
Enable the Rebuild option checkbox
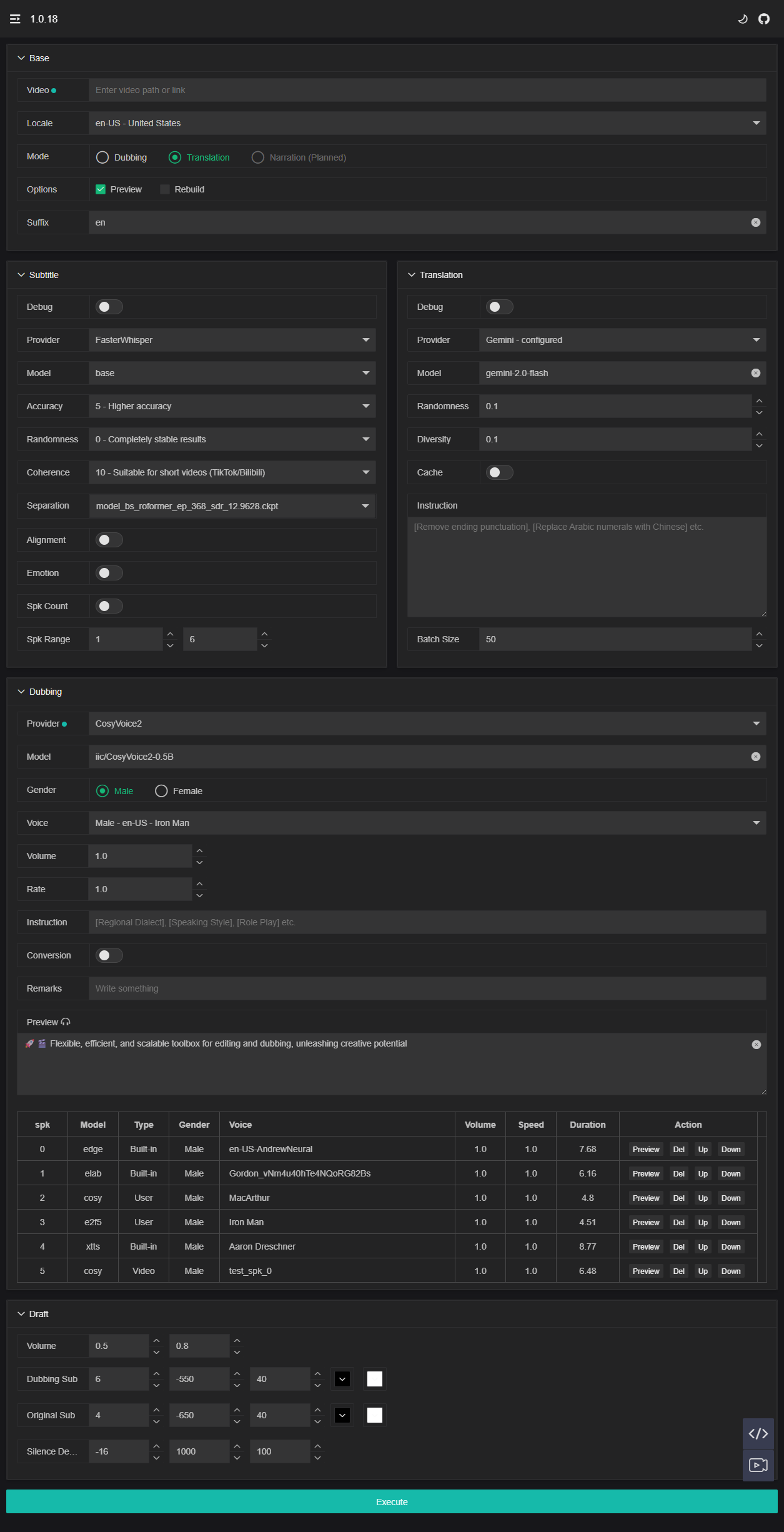tap(165, 189)
